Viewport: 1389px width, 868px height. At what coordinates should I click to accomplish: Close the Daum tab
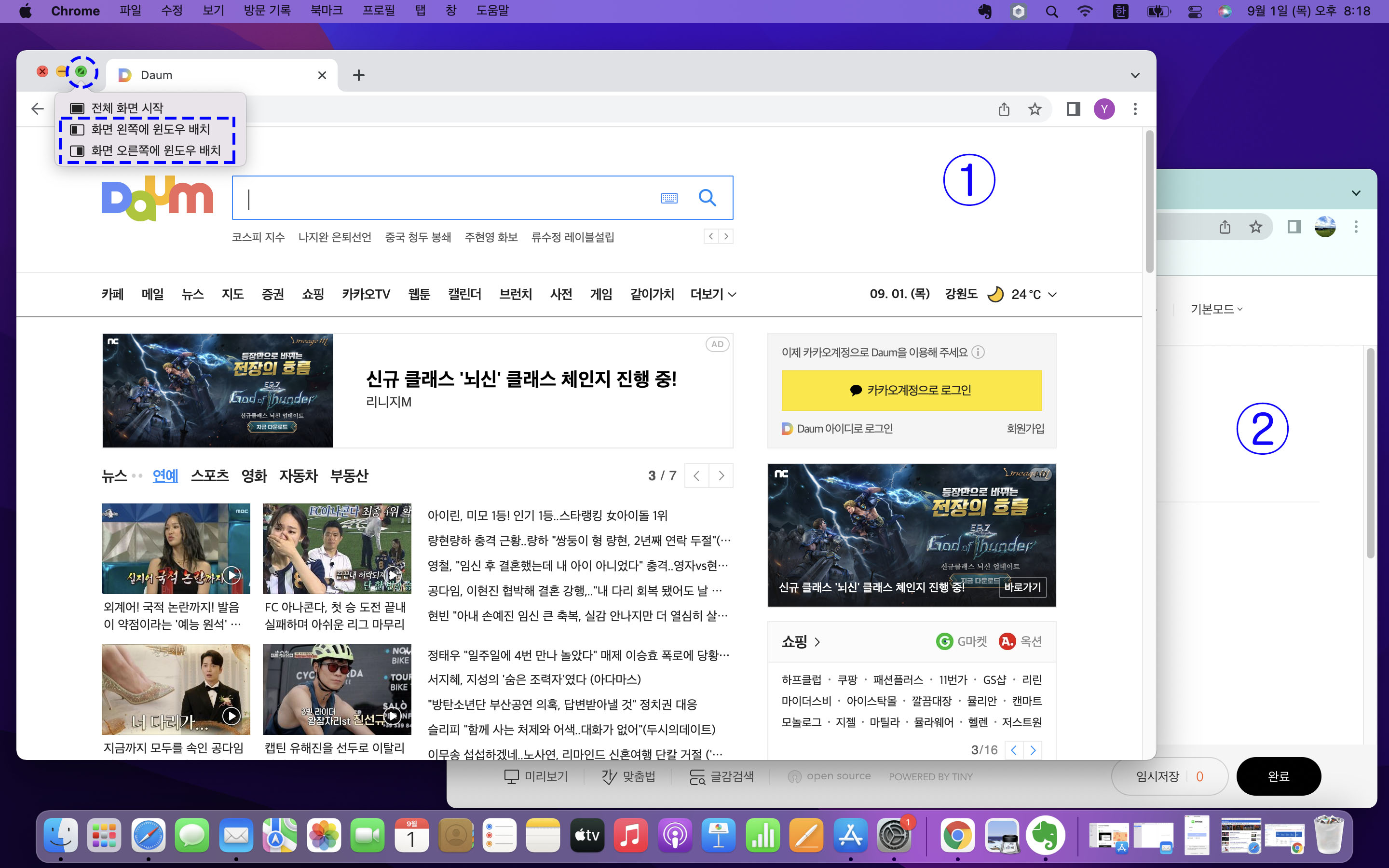coord(322,75)
